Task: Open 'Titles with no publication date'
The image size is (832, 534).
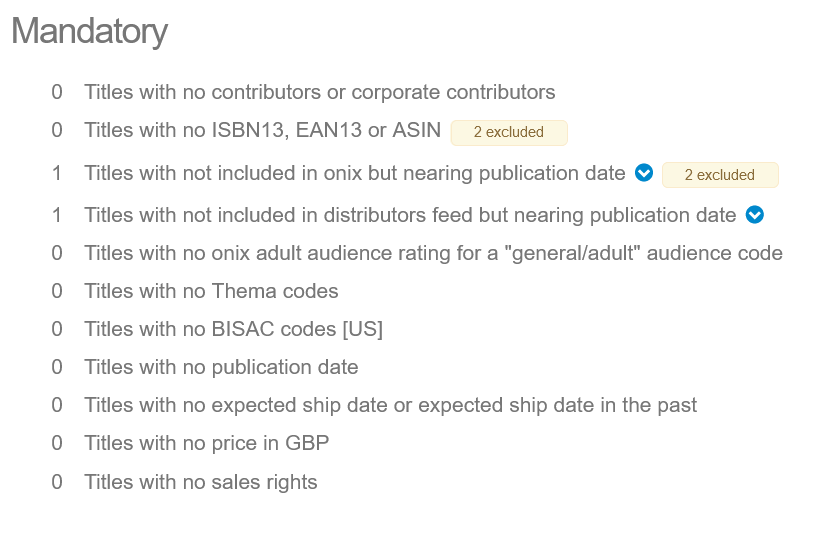Action: [221, 367]
